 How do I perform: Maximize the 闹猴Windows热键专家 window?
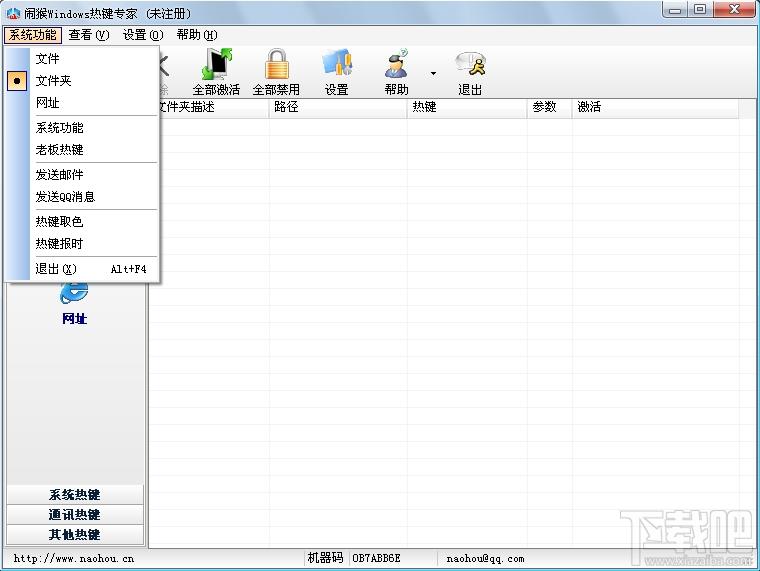[700, 10]
